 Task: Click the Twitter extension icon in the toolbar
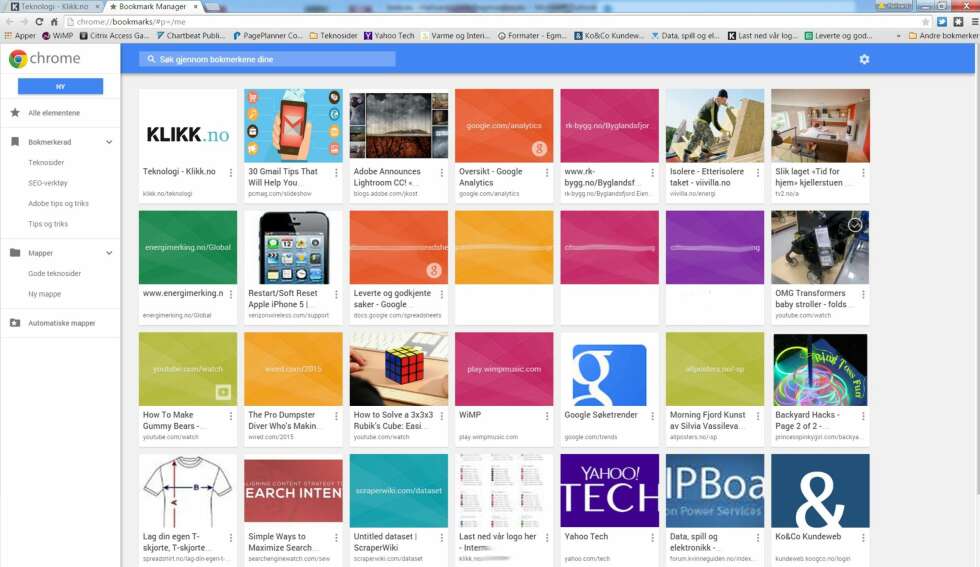pyautogui.click(x=942, y=21)
